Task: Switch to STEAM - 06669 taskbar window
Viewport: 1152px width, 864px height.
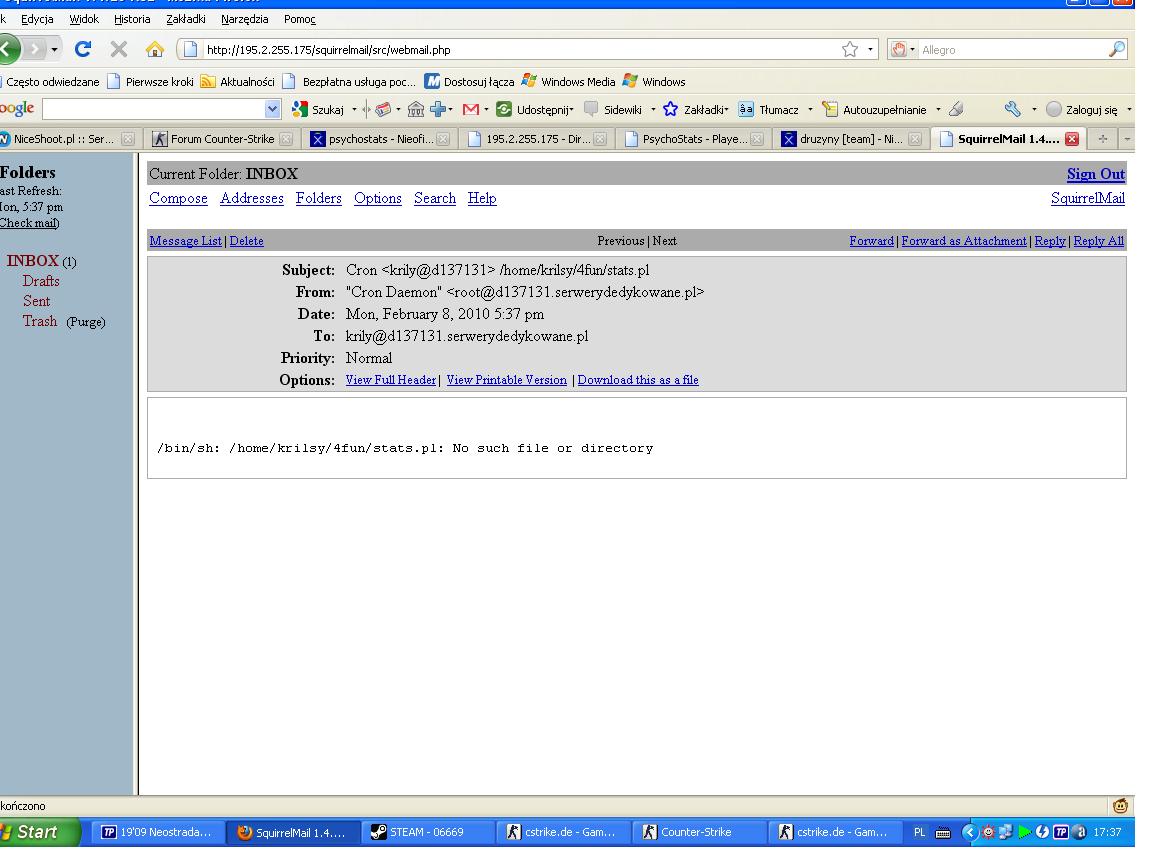Action: (x=427, y=832)
